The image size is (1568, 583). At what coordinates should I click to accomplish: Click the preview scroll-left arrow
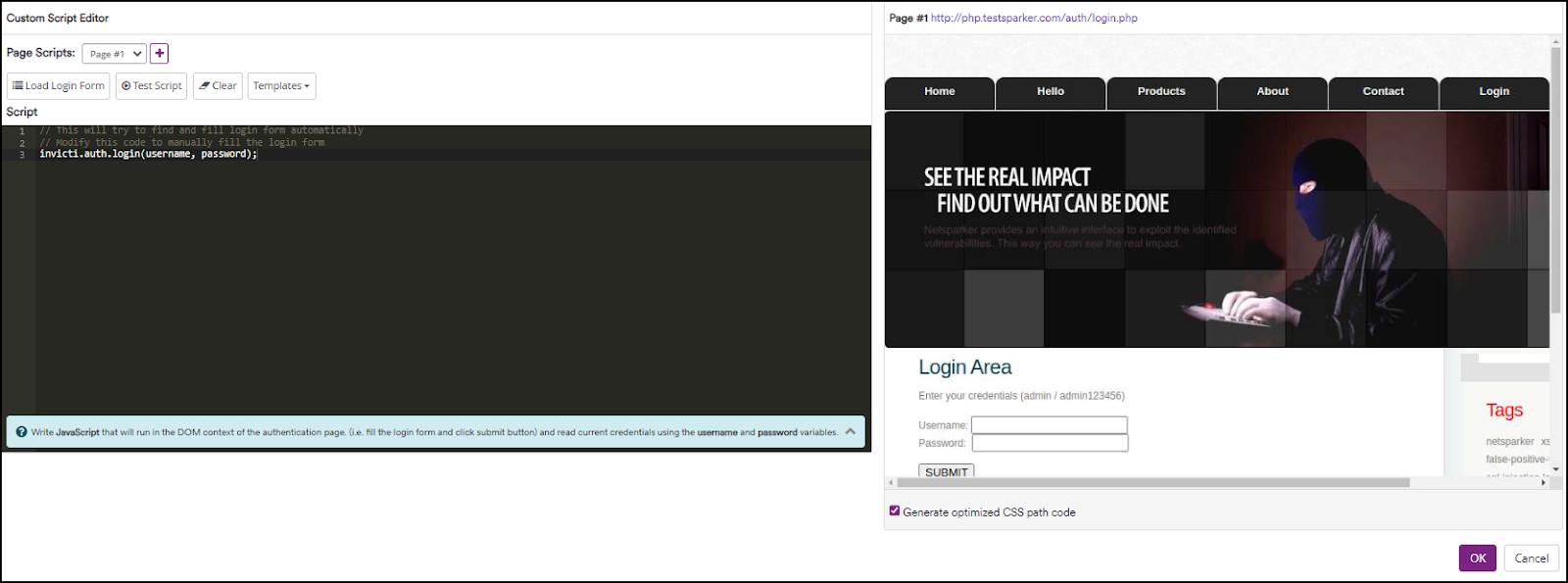pos(891,482)
